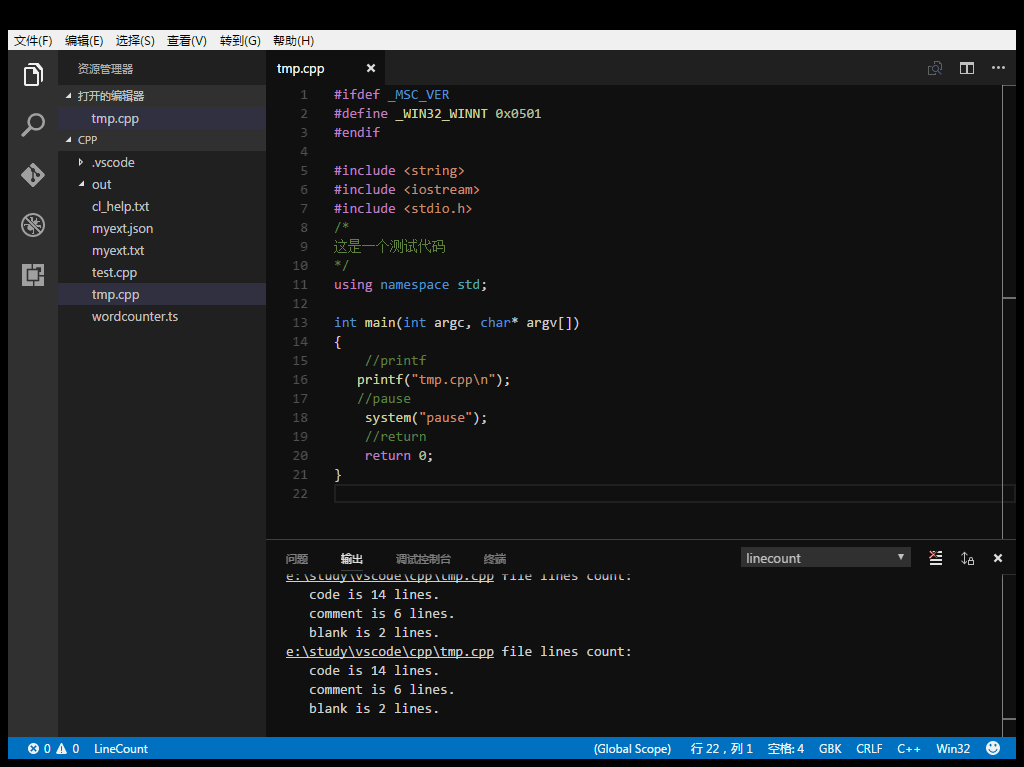The height and width of the screenshot is (767, 1024).
Task: Open the 选择(S) menu
Action: (x=135, y=41)
